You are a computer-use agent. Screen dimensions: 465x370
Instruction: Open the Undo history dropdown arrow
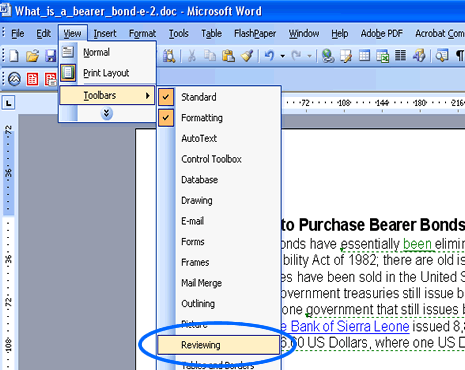pyautogui.click(x=283, y=56)
